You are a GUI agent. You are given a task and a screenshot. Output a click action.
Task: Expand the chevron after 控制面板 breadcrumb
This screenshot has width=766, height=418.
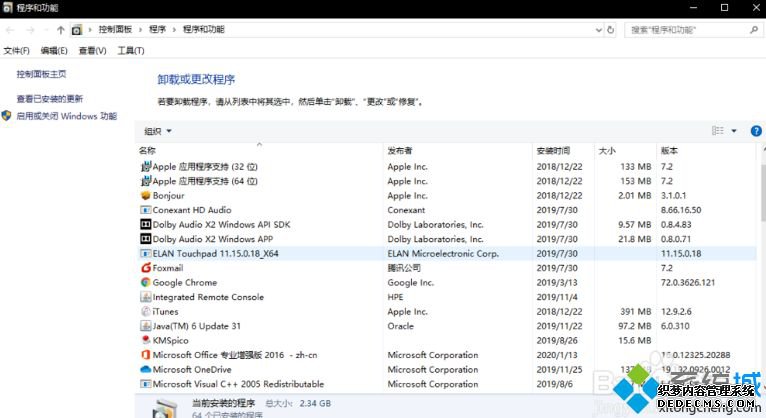pos(140,30)
